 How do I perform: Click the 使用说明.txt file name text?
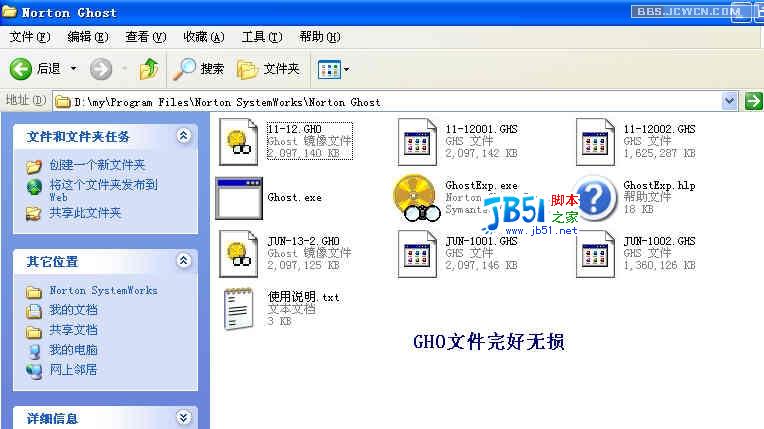pos(303,297)
